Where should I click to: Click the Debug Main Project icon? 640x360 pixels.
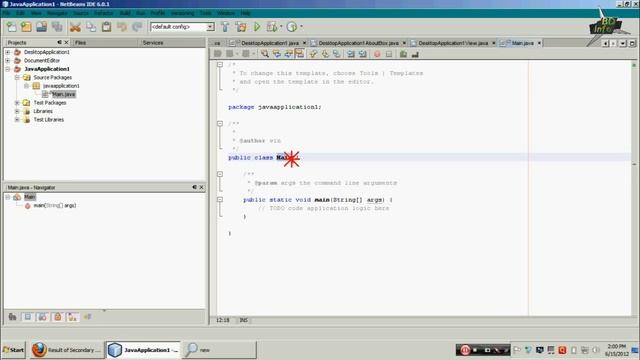tap(272, 27)
